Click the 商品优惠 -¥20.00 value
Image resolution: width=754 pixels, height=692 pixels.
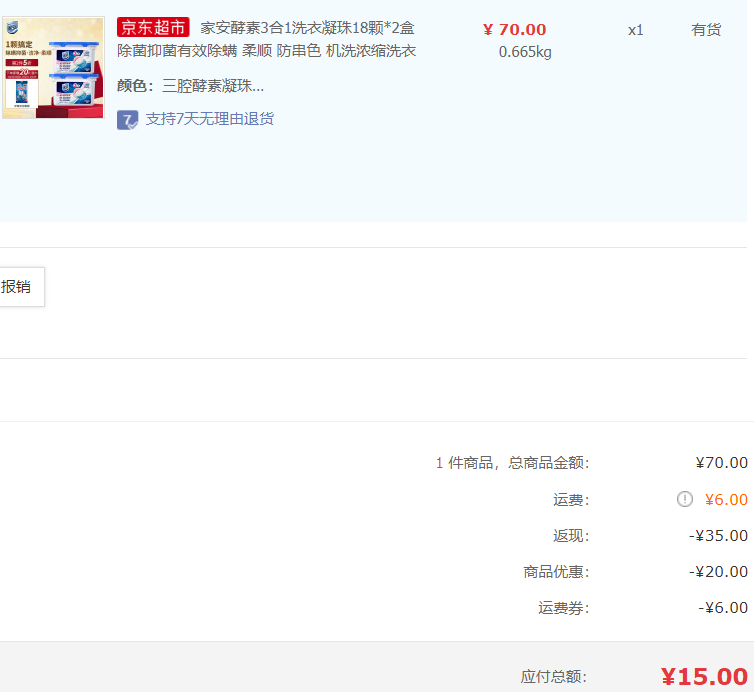point(718,572)
